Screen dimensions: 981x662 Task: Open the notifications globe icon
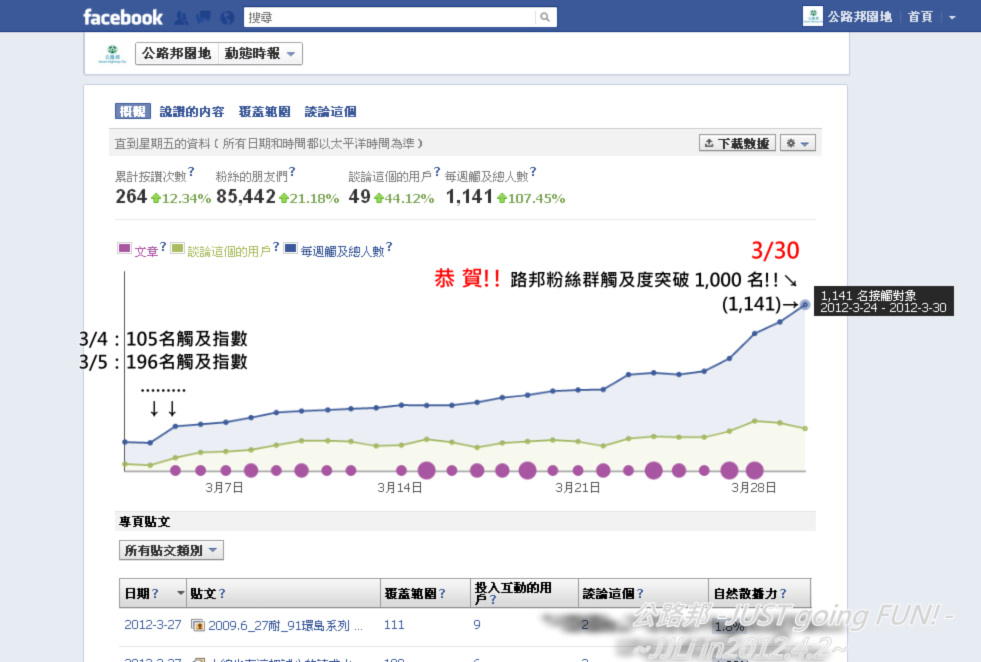click(227, 17)
